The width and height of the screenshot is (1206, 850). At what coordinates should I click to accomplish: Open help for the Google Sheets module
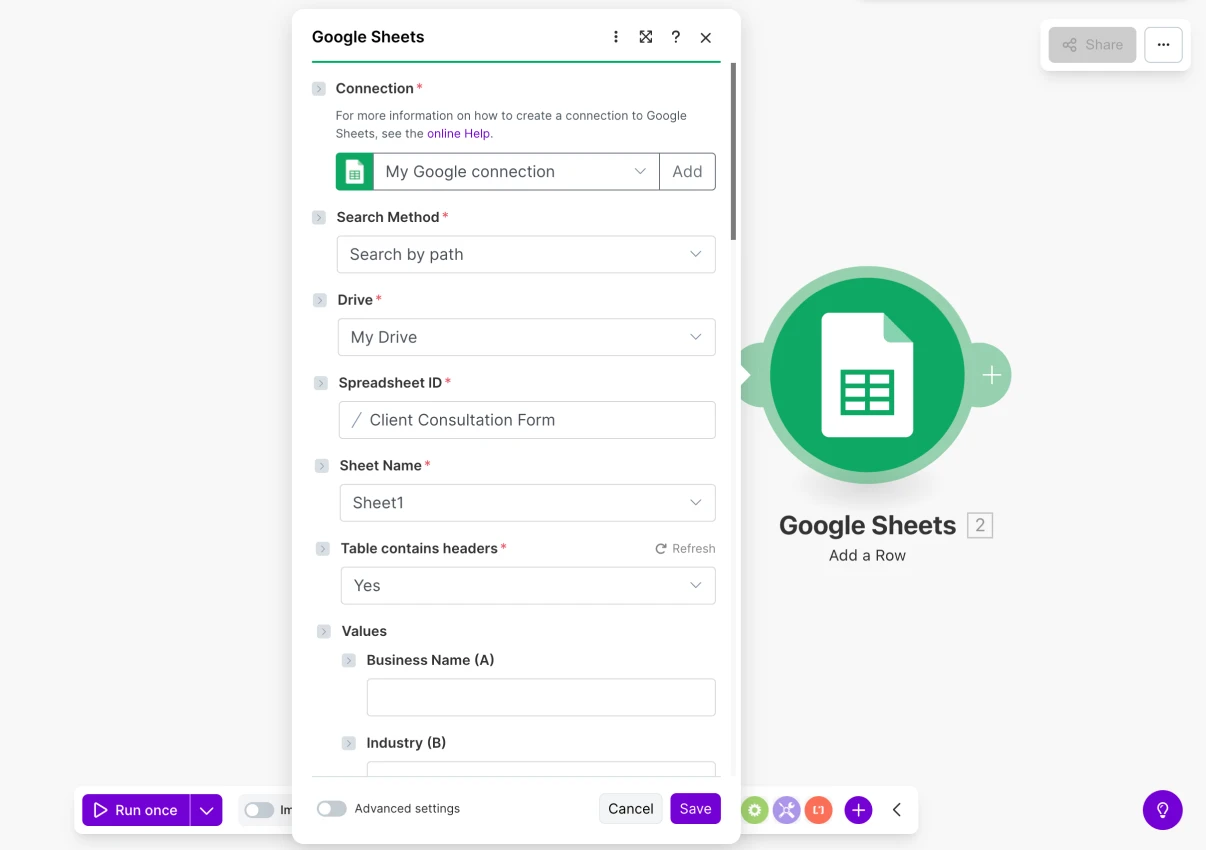pos(675,36)
